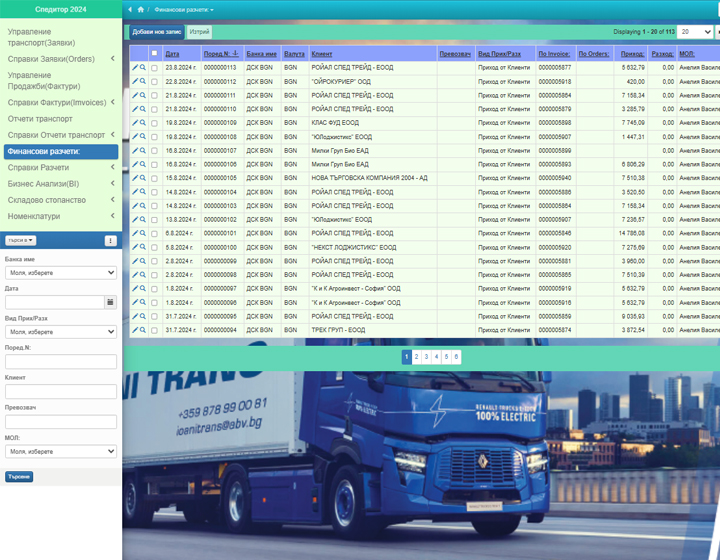Open the rows-per-page dropdown showing 20
The height and width of the screenshot is (560, 720).
(694, 32)
